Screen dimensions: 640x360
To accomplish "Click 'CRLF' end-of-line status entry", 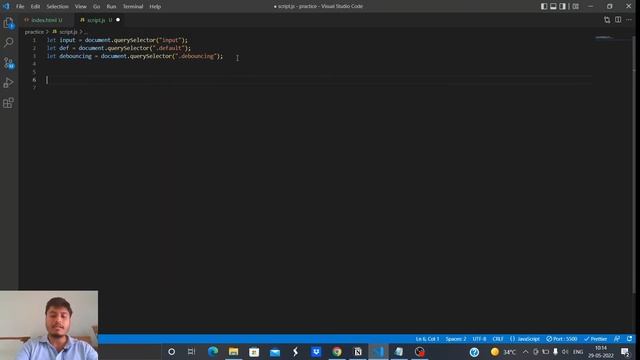I will click(x=498, y=339).
